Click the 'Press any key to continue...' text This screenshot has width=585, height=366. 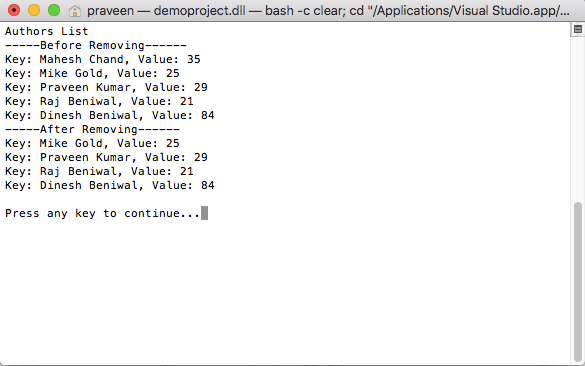coord(103,213)
